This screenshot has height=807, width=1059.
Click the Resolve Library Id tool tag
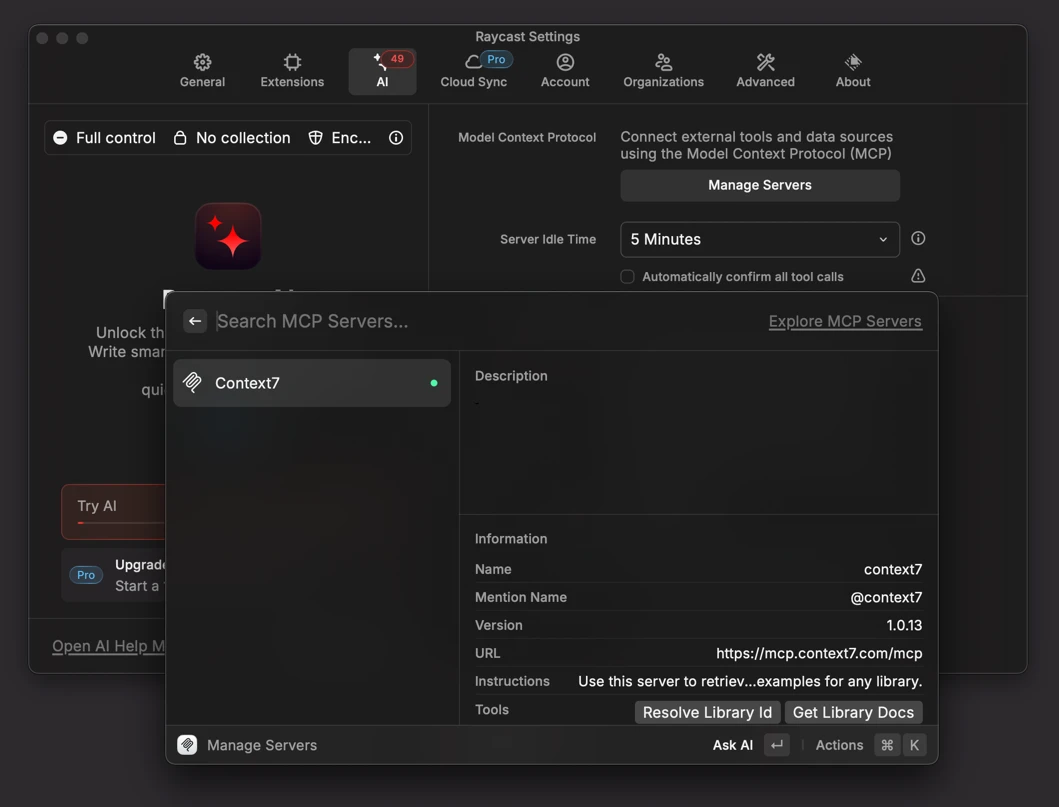coord(707,712)
